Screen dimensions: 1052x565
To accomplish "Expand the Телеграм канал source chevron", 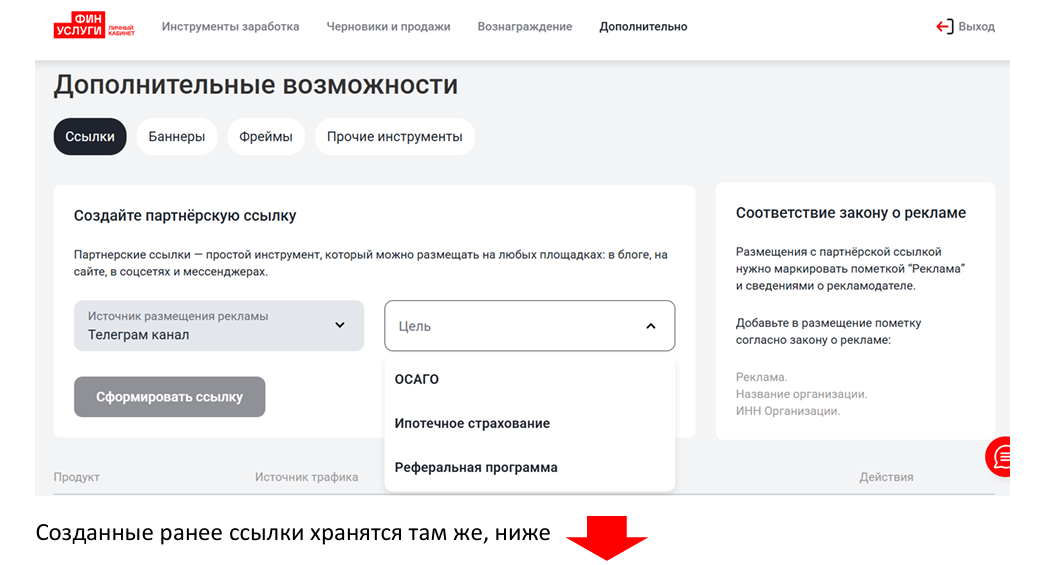I will pyautogui.click(x=339, y=325).
